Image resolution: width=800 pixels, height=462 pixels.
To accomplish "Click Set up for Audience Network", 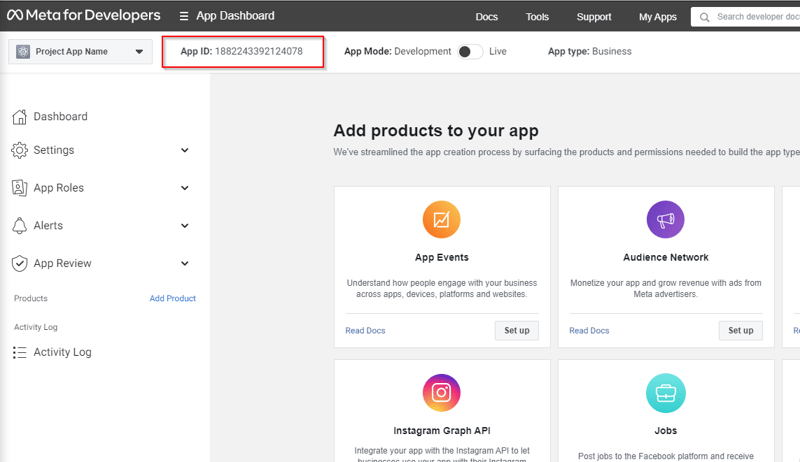I will pos(741,330).
